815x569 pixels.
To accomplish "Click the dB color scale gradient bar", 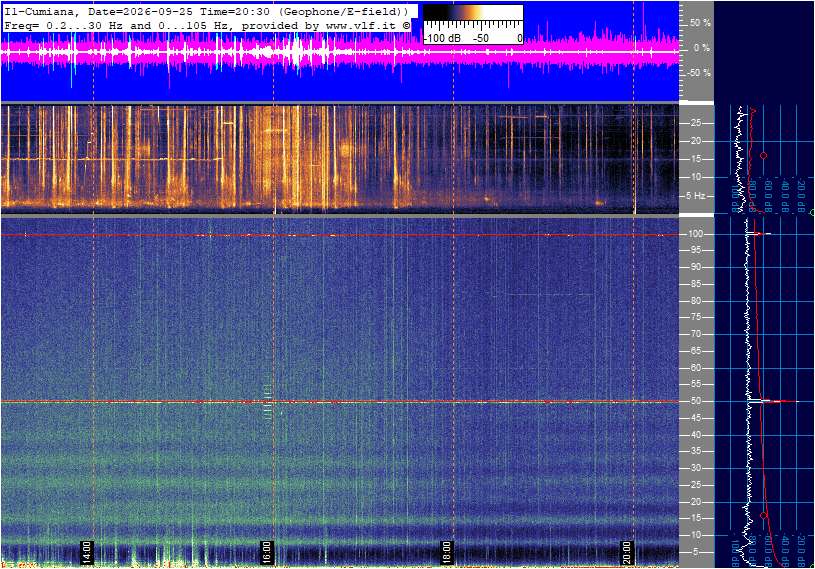I will click(473, 12).
